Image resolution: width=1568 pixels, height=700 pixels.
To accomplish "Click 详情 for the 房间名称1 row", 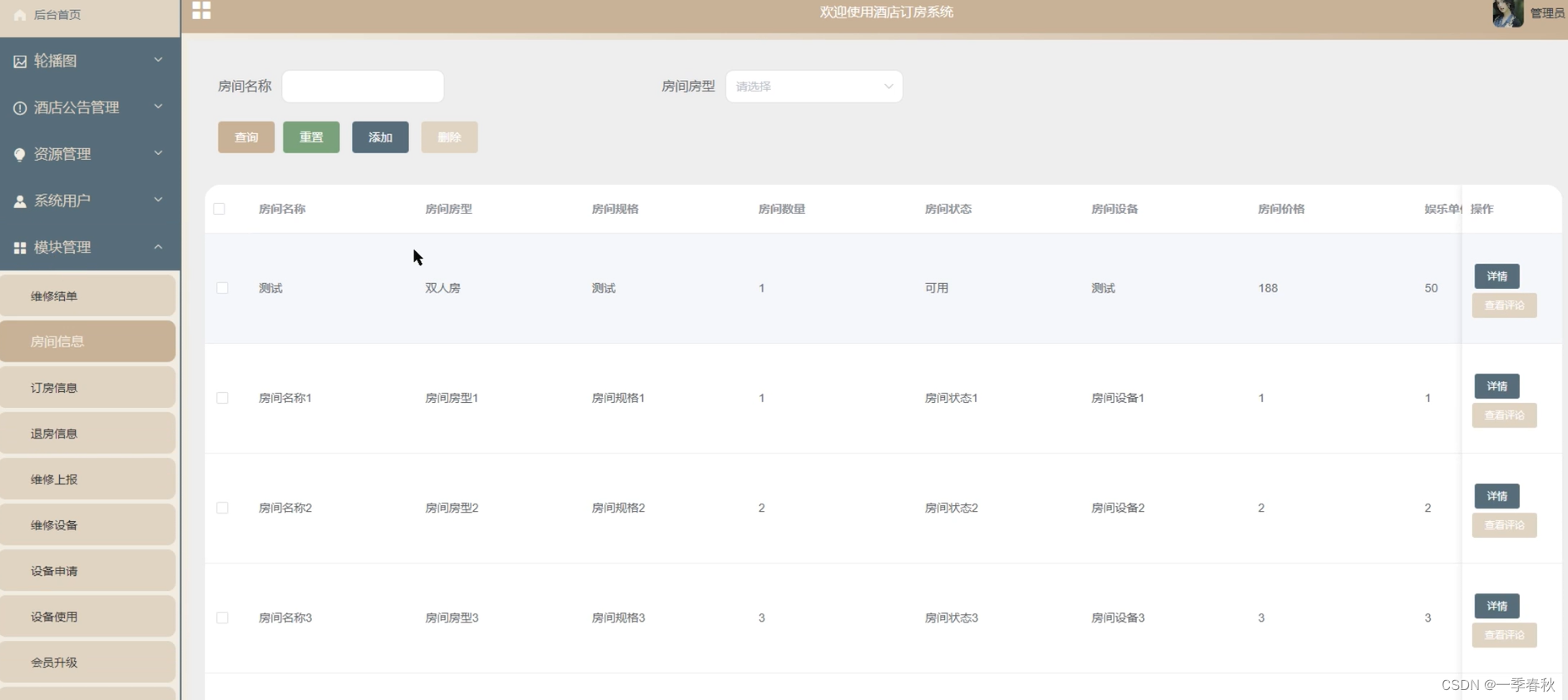I will pyautogui.click(x=1496, y=386).
